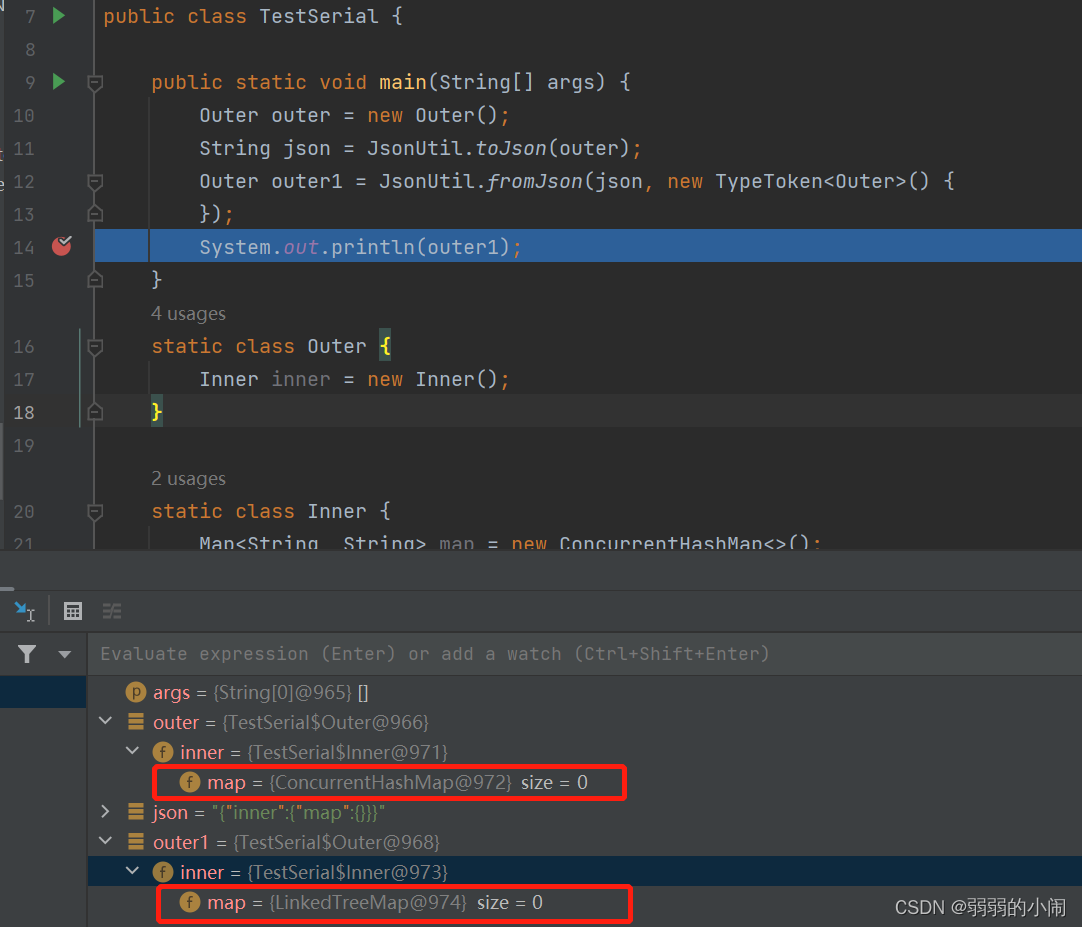The width and height of the screenshot is (1082, 927).
Task: Click the filter funnel icon in variables pane
Action: (x=27, y=654)
